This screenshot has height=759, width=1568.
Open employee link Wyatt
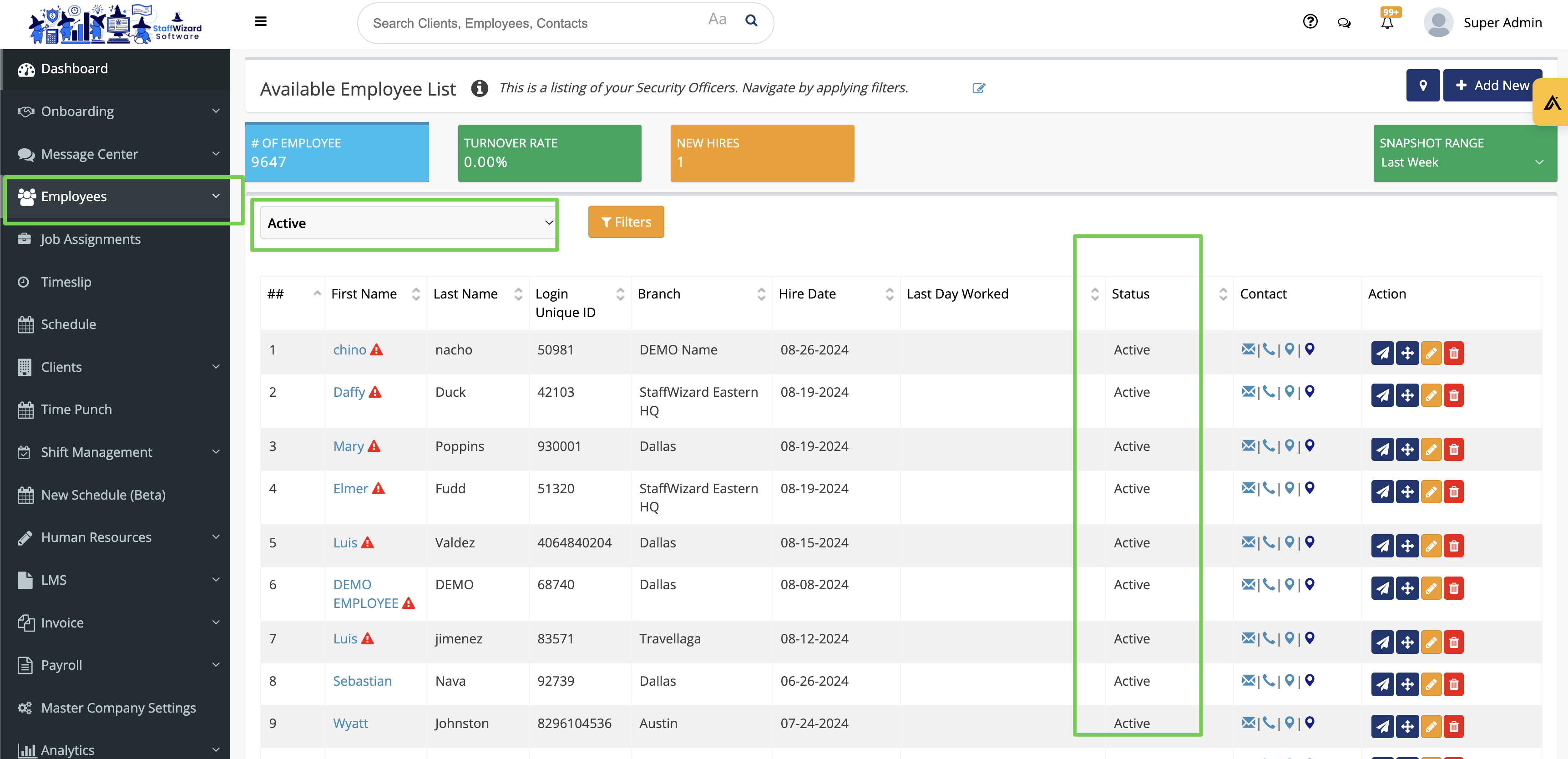click(351, 724)
